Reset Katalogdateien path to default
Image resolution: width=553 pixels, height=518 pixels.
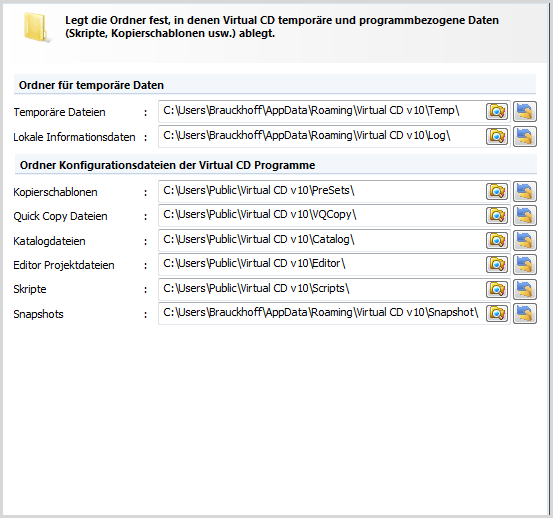coord(525,240)
